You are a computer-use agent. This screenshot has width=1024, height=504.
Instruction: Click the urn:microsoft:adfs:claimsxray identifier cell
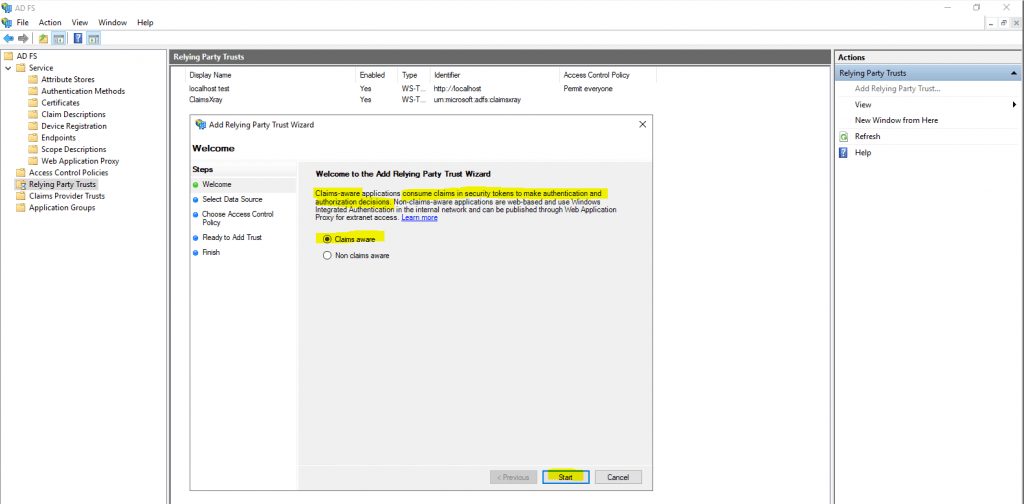(477, 100)
